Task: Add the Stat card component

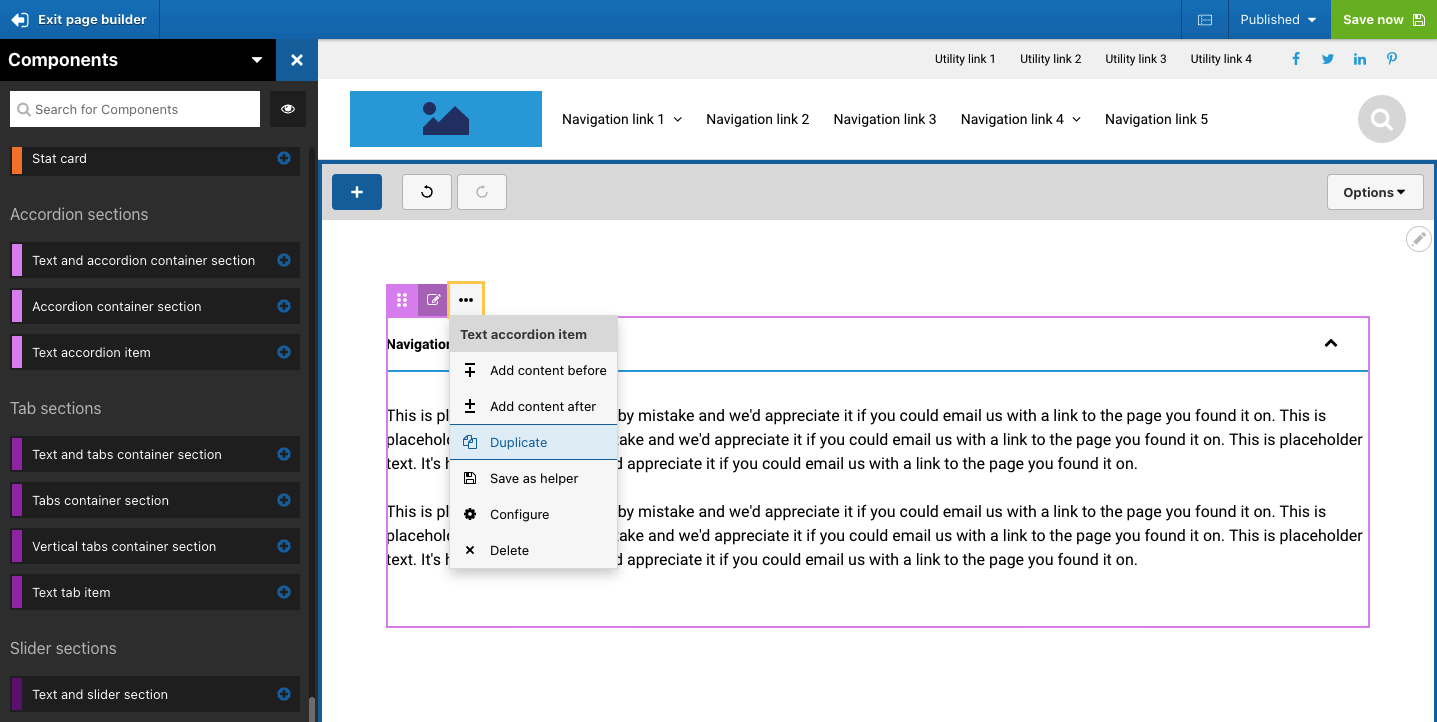Action: point(284,158)
